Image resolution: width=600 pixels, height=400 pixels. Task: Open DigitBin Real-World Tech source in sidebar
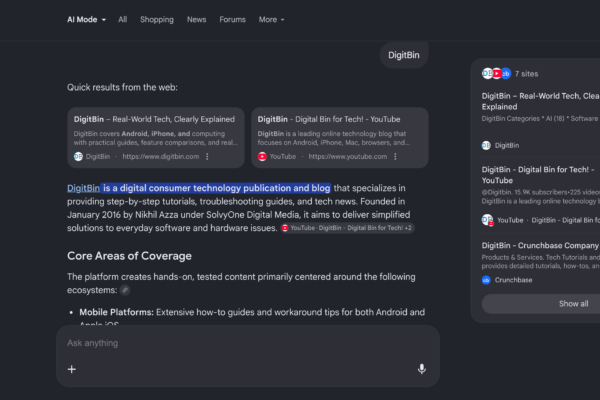point(540,101)
